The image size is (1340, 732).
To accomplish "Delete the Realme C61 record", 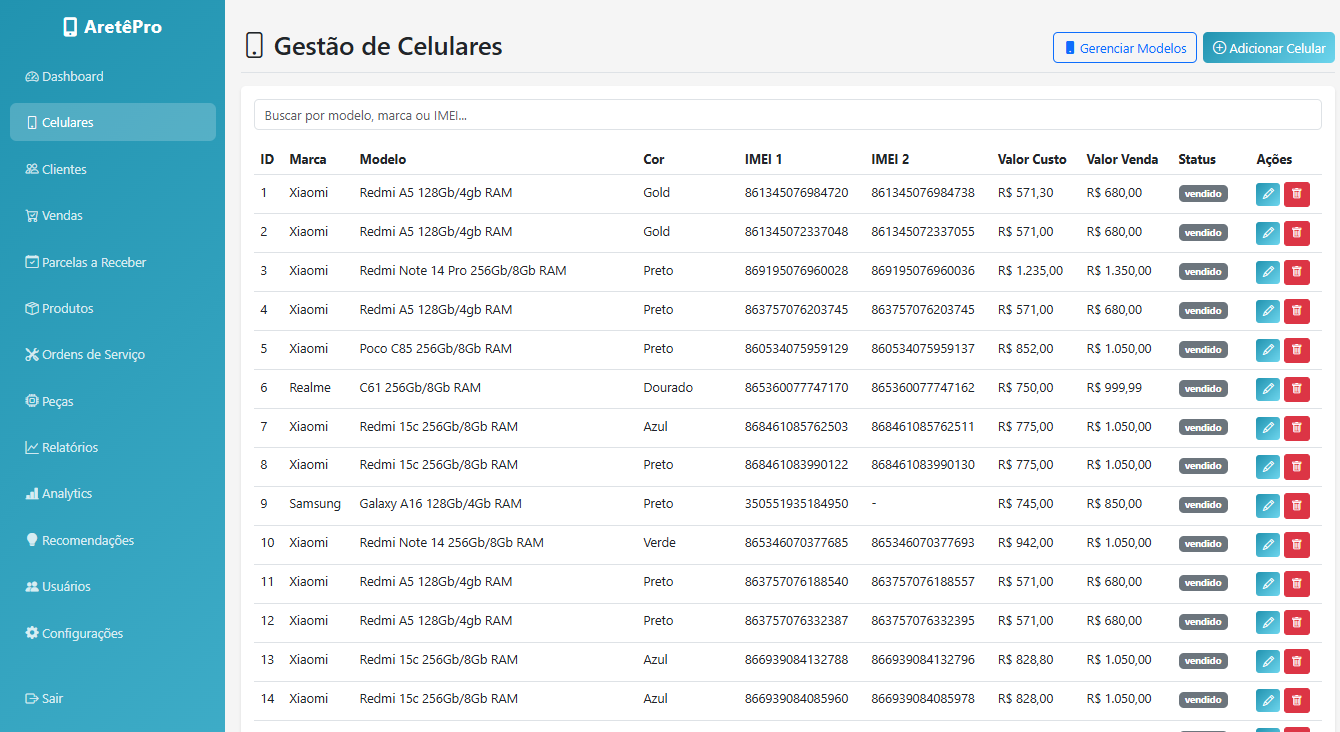I will pos(1296,389).
